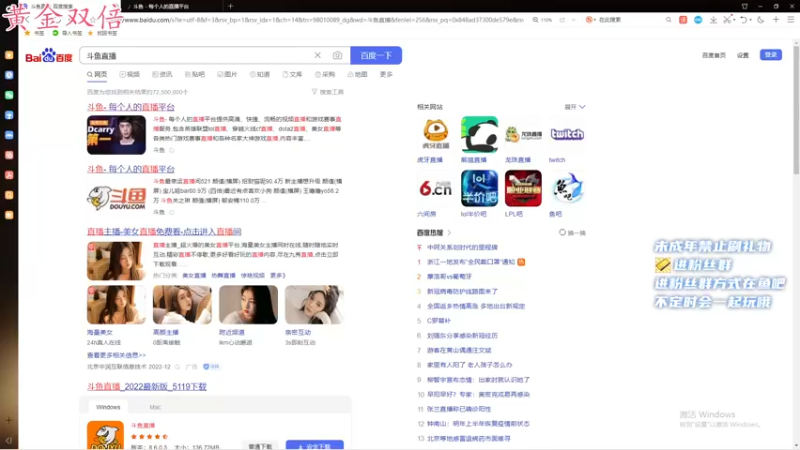Switch to the 图片 tab
The image size is (800, 450).
click(x=228, y=74)
